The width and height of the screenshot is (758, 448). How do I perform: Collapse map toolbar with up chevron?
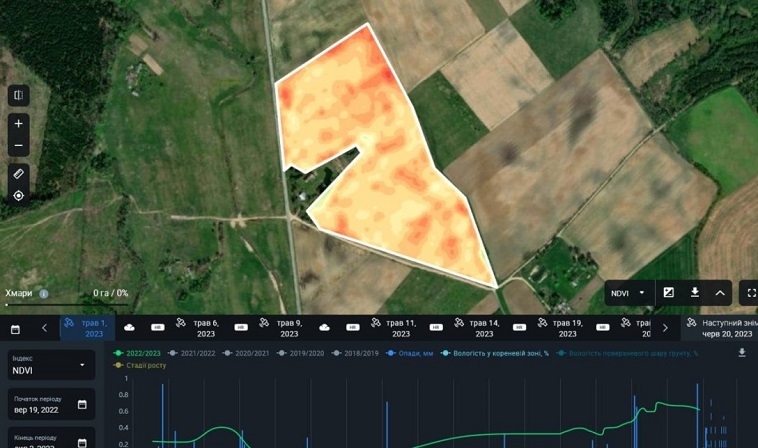720,292
